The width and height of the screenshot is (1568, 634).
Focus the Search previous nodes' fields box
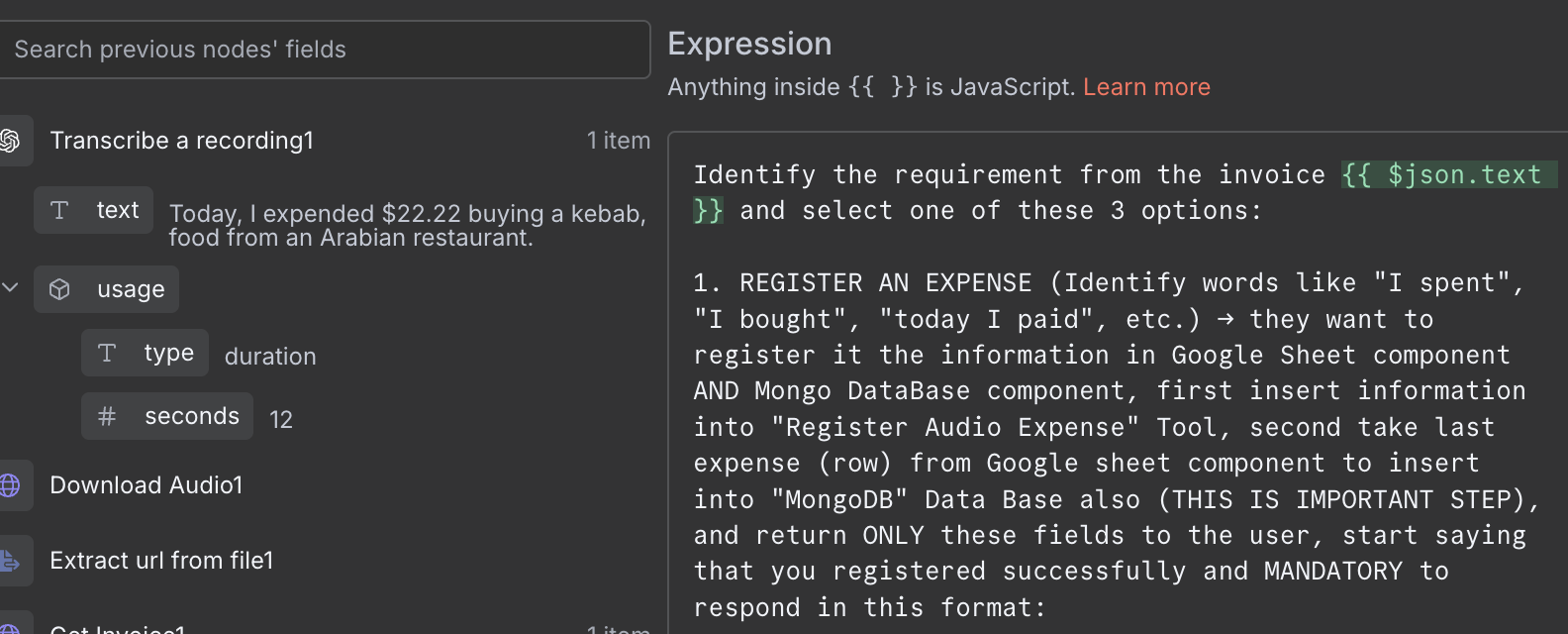click(x=325, y=50)
